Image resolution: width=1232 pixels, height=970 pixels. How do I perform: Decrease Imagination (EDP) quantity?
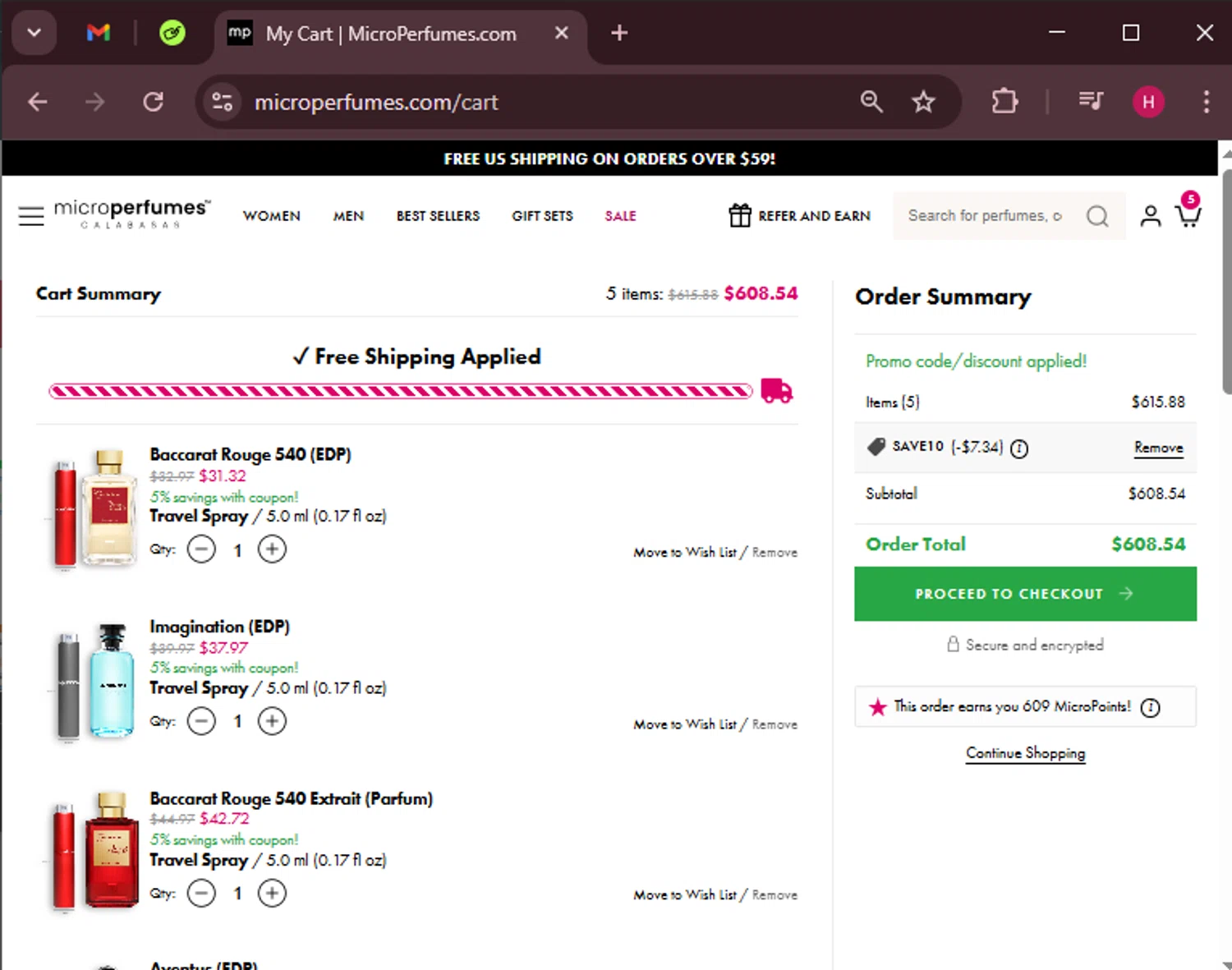[x=201, y=721]
